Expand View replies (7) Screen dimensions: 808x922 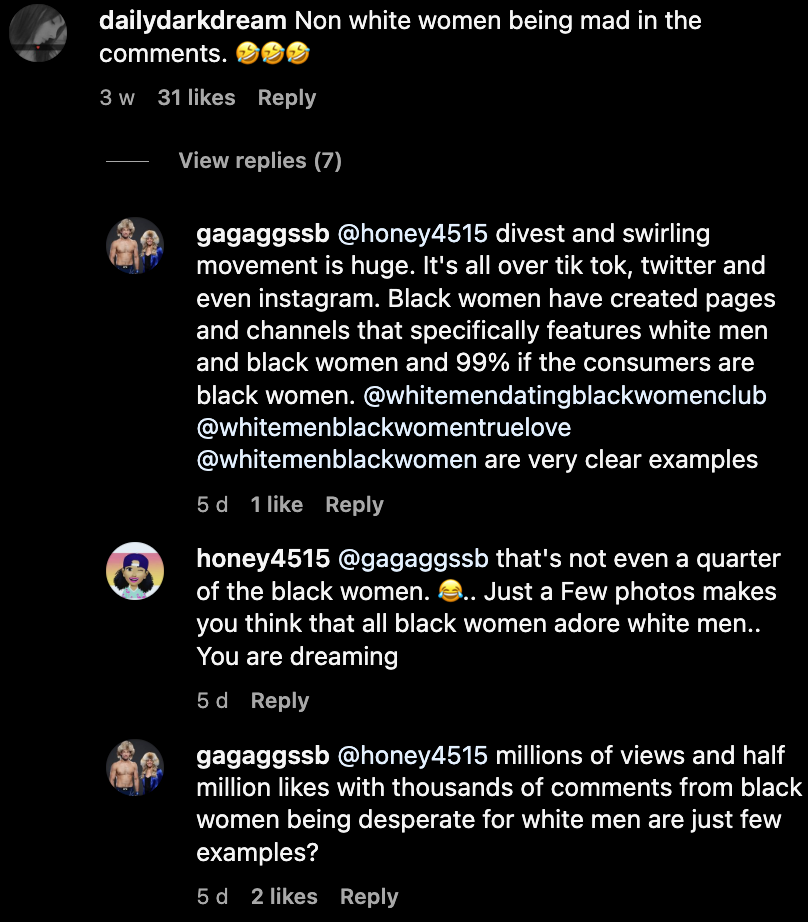260,160
